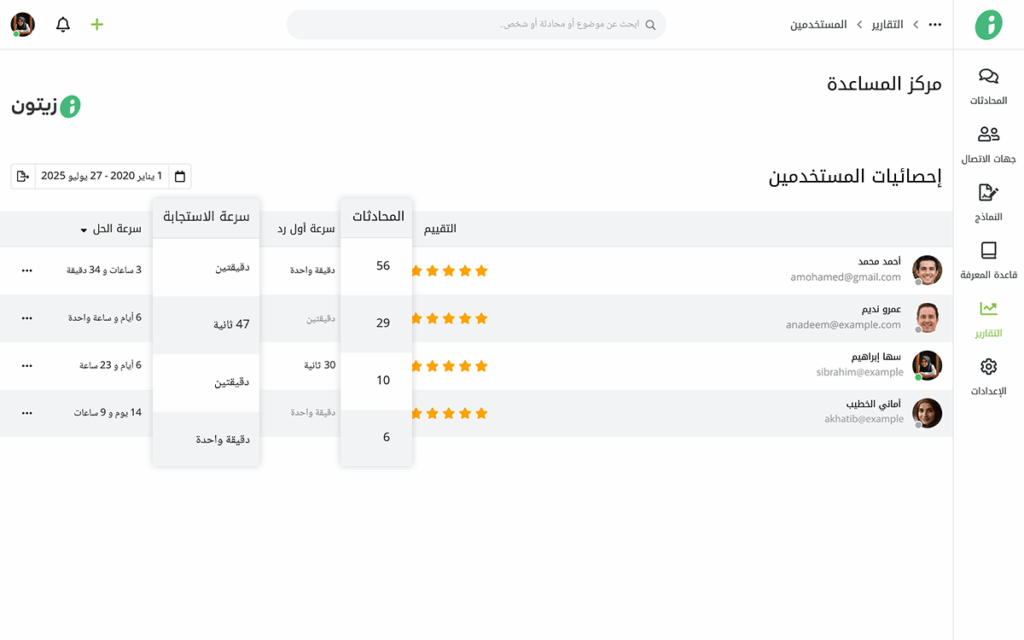The width and height of the screenshot is (1024, 640).
Task: Click the زيتون brand logo
Action: [x=46, y=106]
